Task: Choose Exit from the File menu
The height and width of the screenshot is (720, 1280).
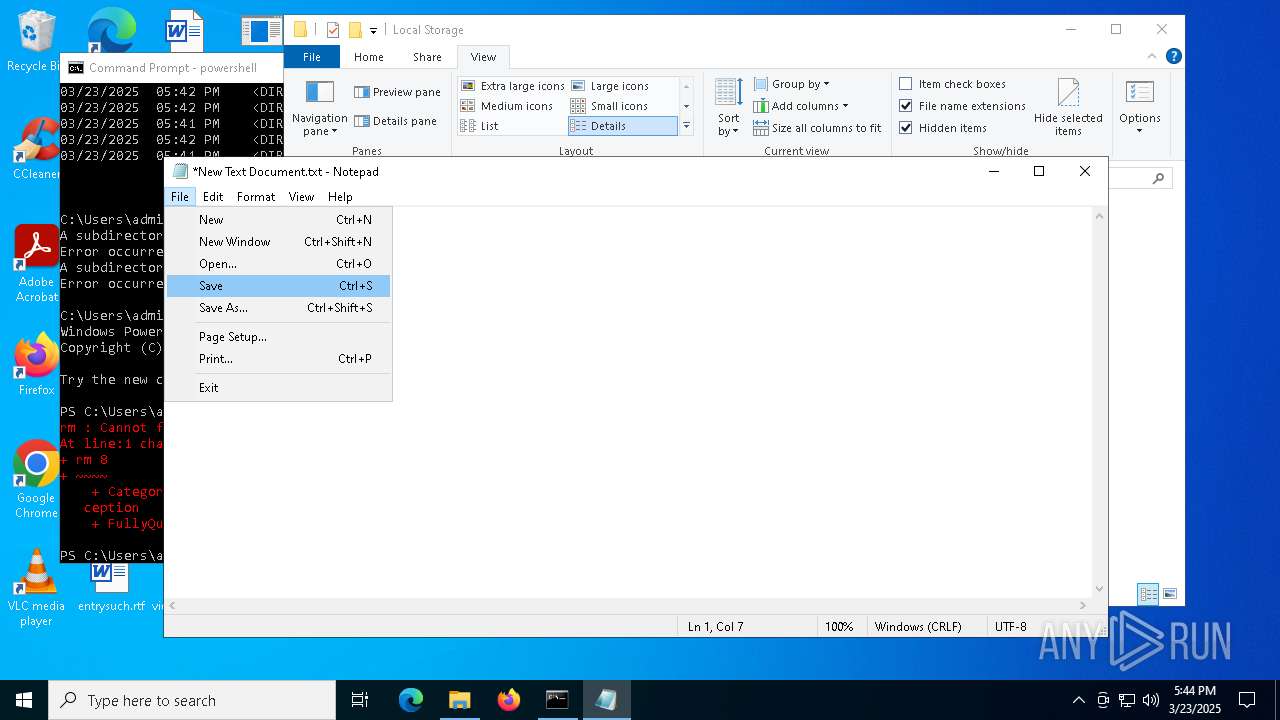Action: [278, 388]
